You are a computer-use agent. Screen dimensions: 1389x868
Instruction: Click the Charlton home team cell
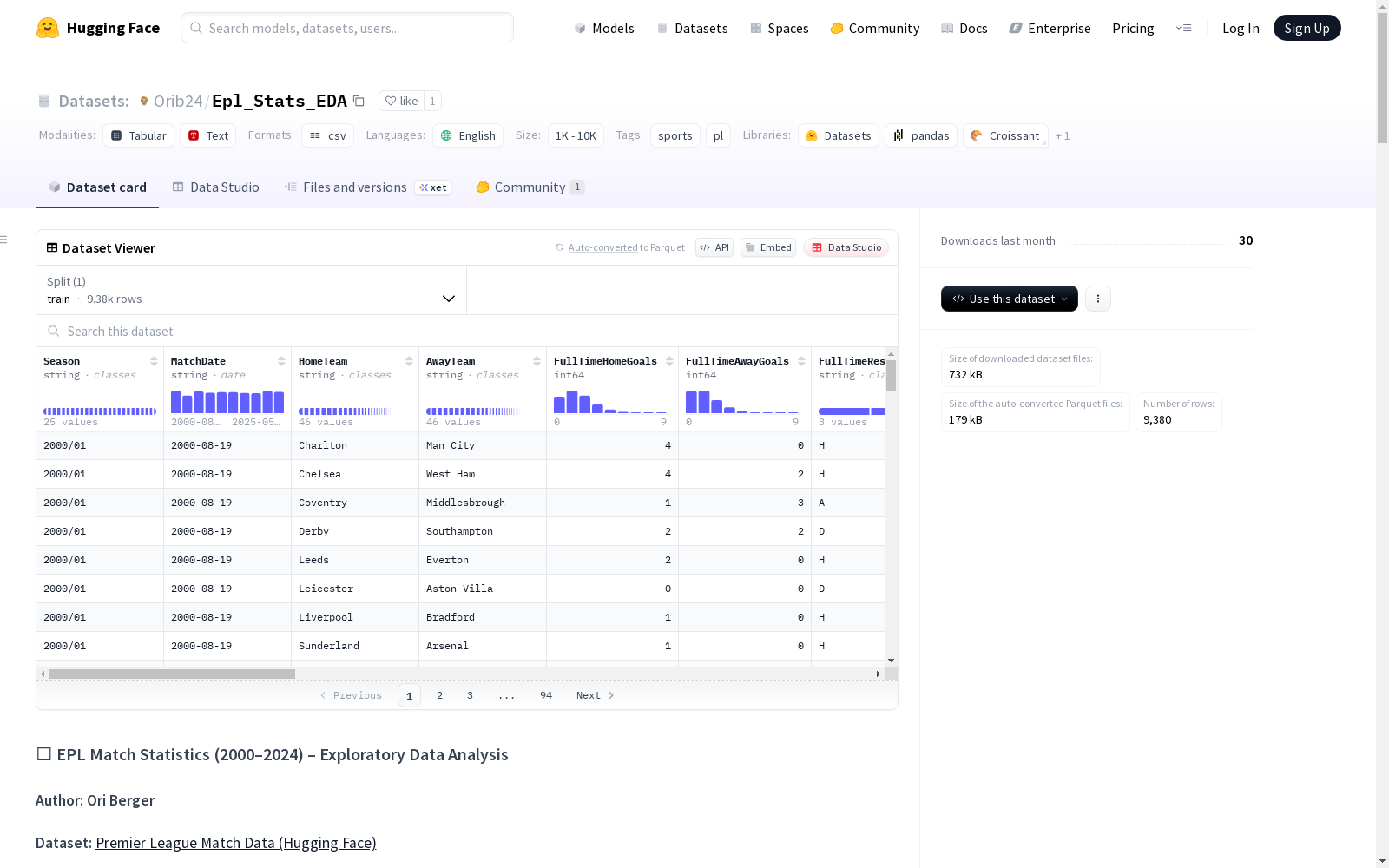pos(355,445)
